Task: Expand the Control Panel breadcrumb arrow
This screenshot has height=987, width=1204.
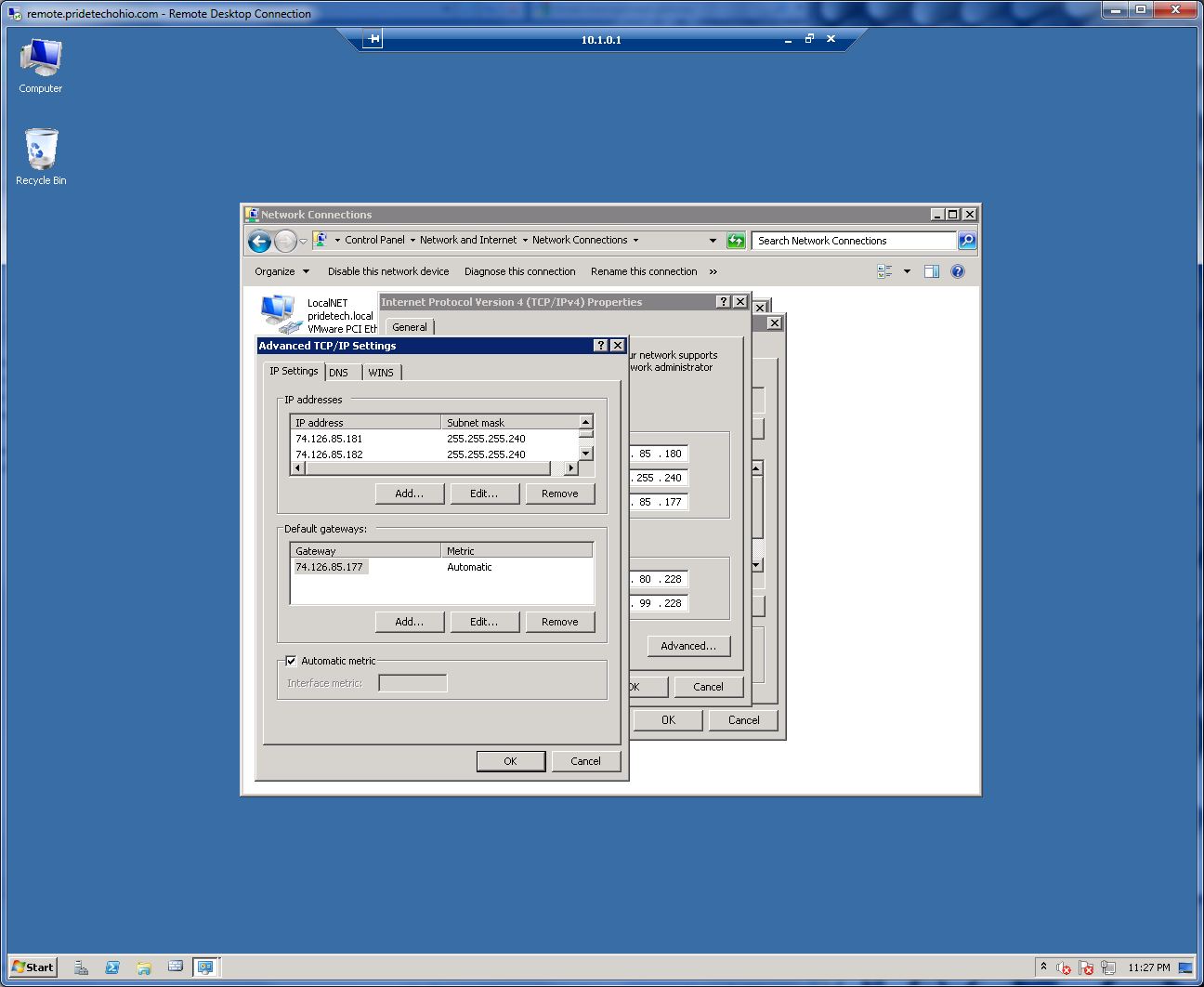Action: tap(412, 240)
